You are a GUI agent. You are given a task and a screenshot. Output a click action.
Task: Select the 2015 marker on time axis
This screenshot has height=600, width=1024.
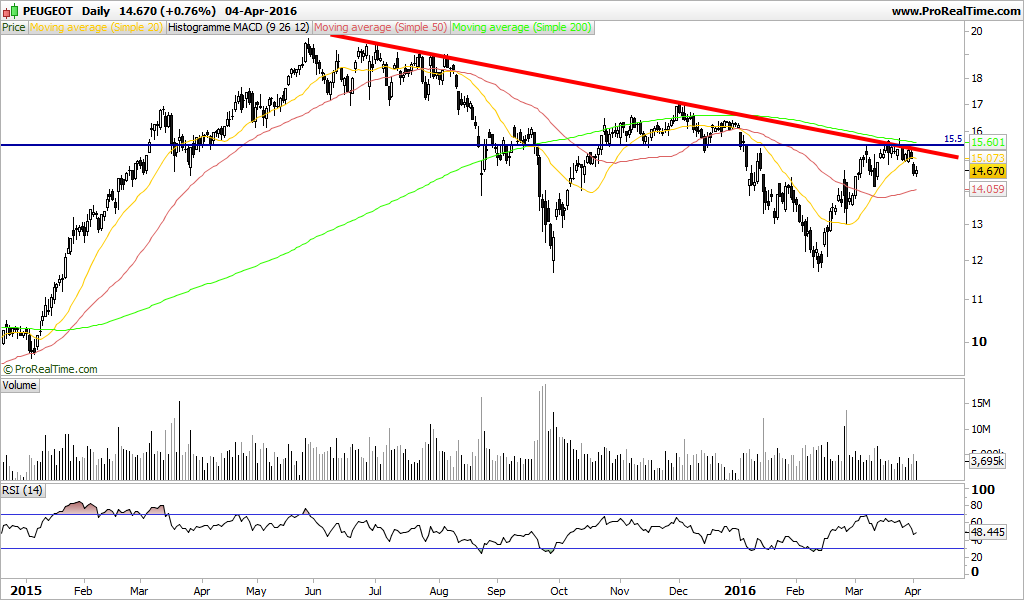click(x=27, y=591)
